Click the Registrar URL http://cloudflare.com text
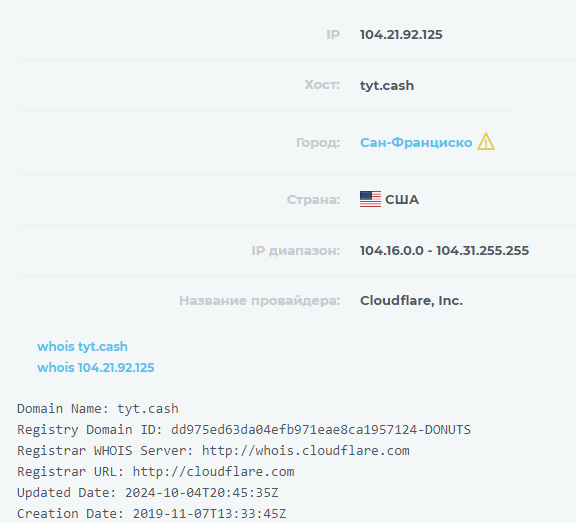576x523 pixels. click(x=213, y=471)
